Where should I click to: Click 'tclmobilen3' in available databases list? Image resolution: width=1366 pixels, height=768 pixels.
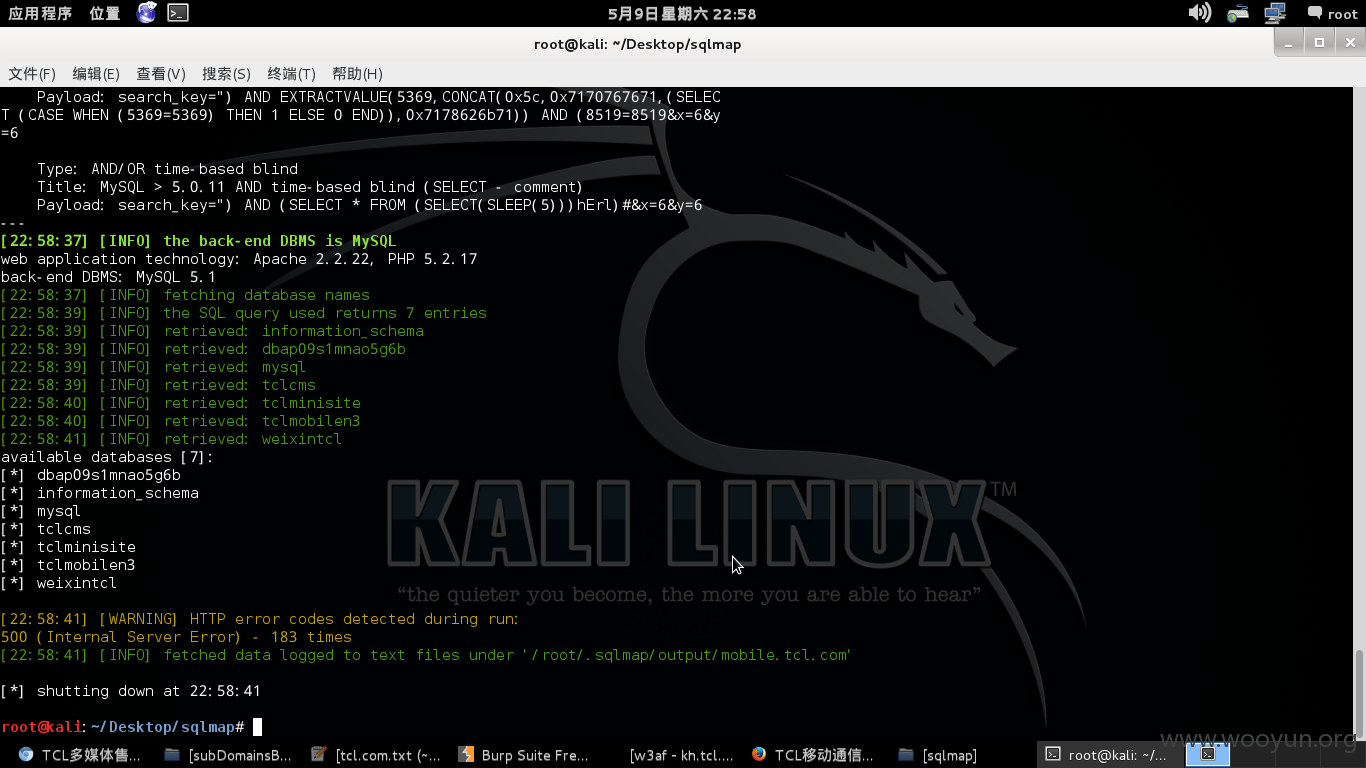[86, 565]
